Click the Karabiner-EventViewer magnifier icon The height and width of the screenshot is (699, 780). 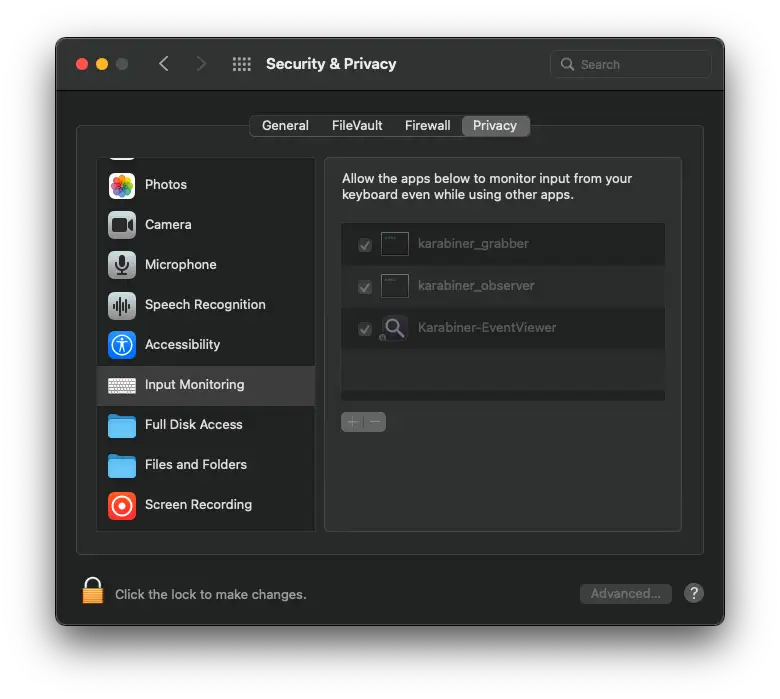click(394, 328)
